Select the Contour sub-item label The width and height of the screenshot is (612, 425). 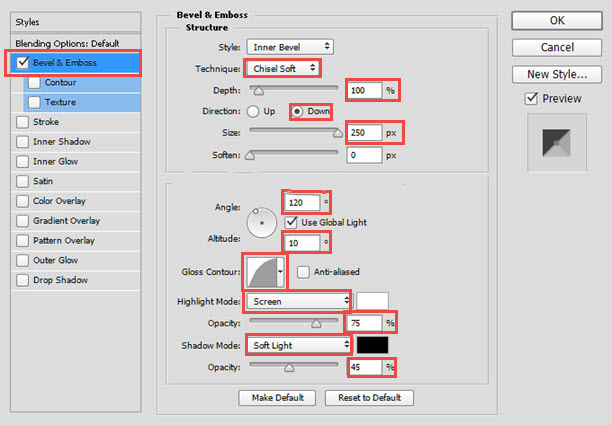pyautogui.click(x=60, y=82)
